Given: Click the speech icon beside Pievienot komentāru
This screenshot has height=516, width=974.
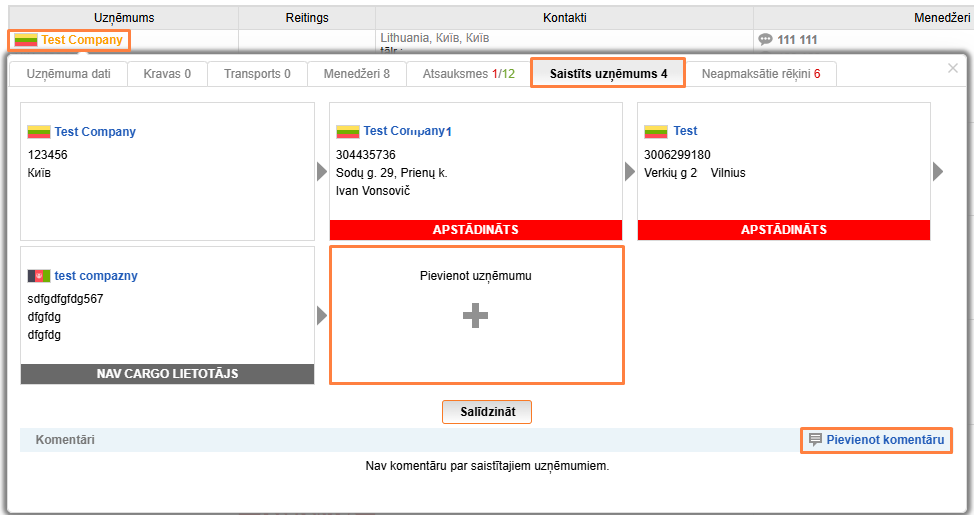Looking at the screenshot, I should coord(815,440).
